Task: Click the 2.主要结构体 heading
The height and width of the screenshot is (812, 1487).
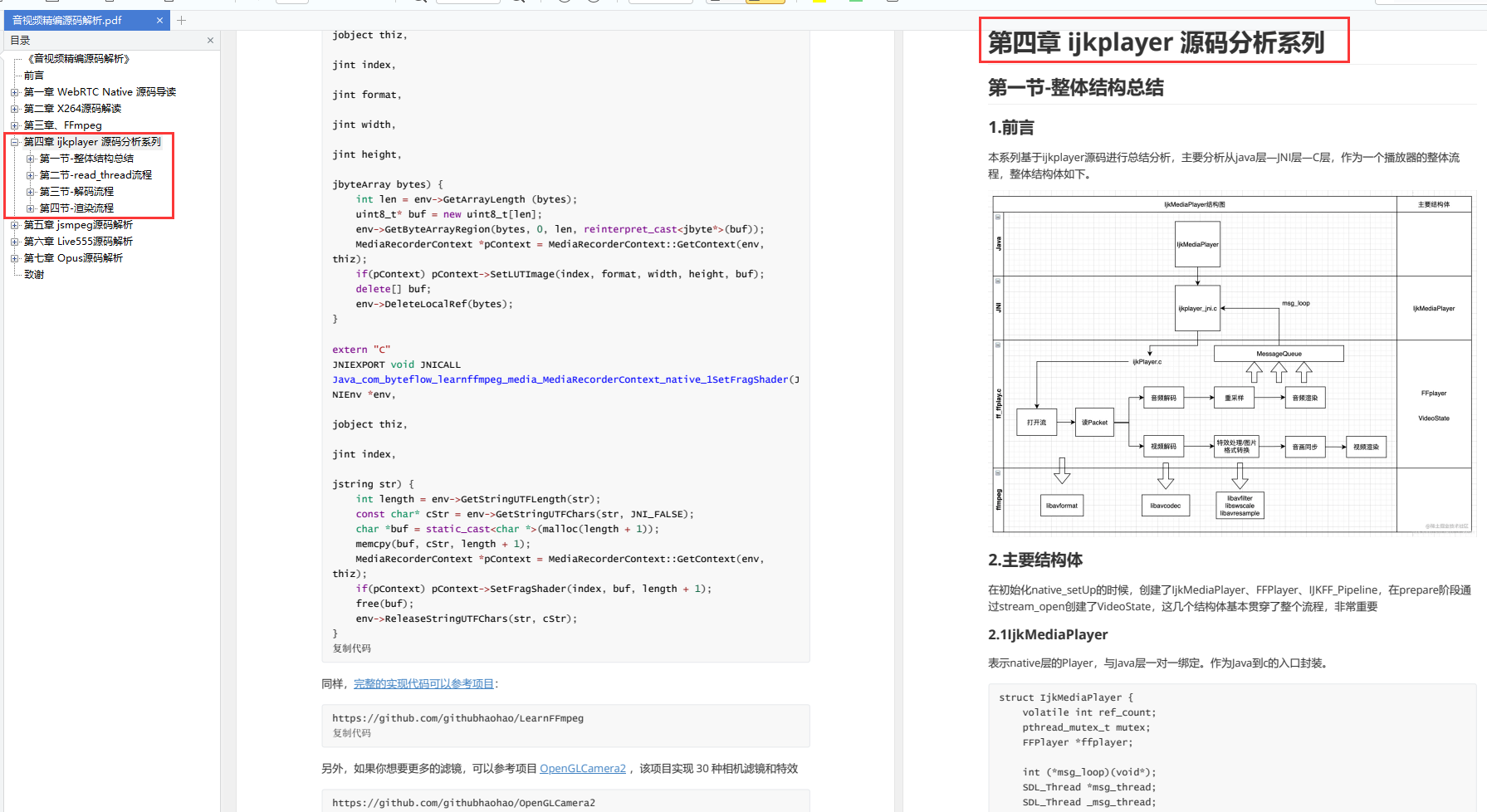Action: point(1035,560)
